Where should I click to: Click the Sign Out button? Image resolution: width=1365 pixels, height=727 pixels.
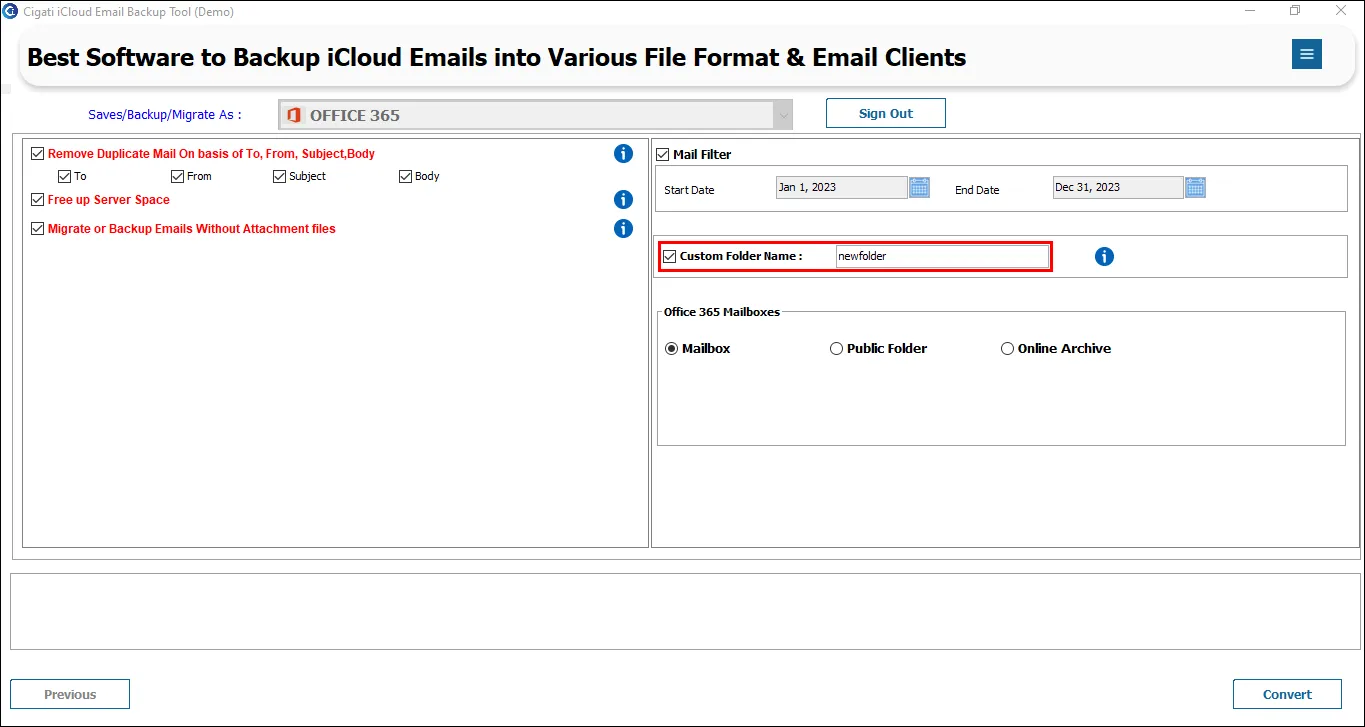pyautogui.click(x=886, y=113)
